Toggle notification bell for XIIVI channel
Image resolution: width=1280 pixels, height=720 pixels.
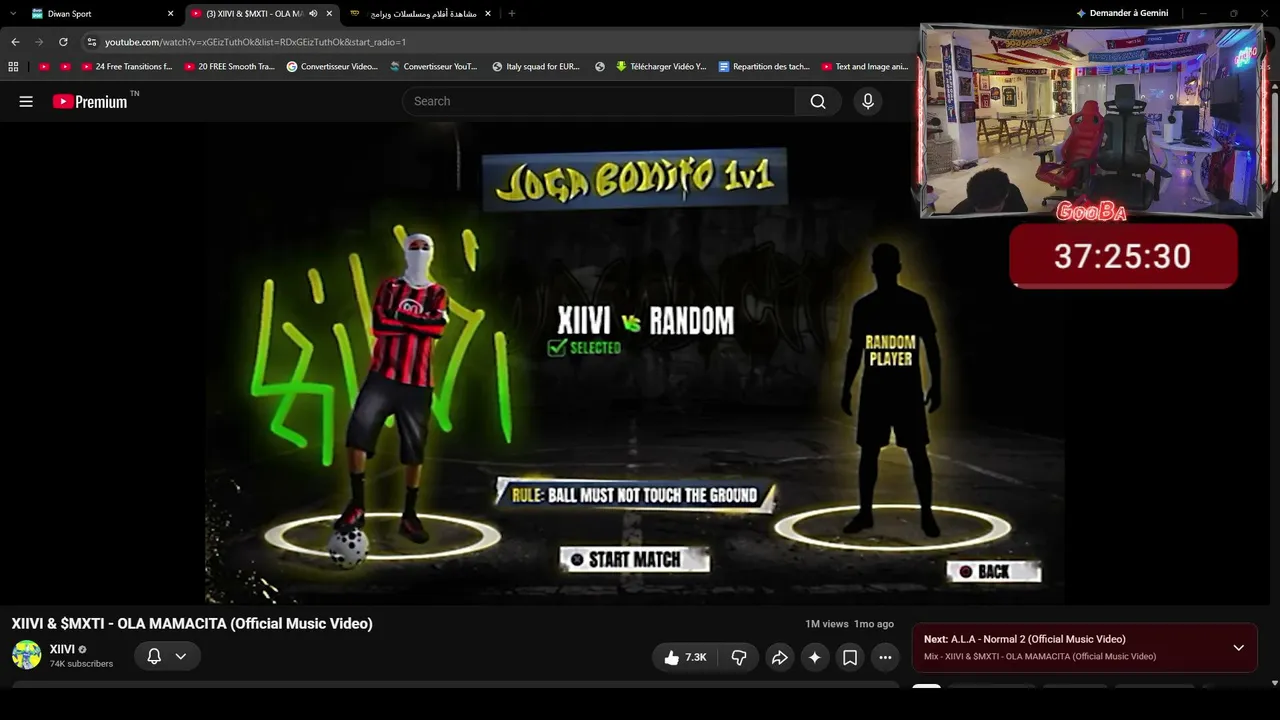click(154, 656)
